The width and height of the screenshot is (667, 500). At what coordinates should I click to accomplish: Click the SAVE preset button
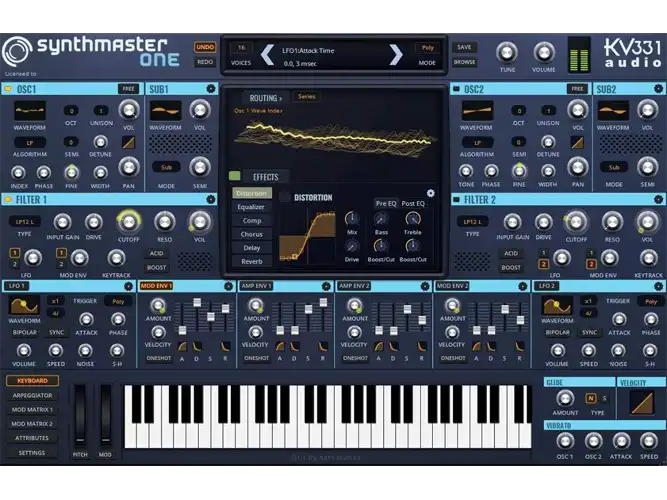pyautogui.click(x=464, y=47)
